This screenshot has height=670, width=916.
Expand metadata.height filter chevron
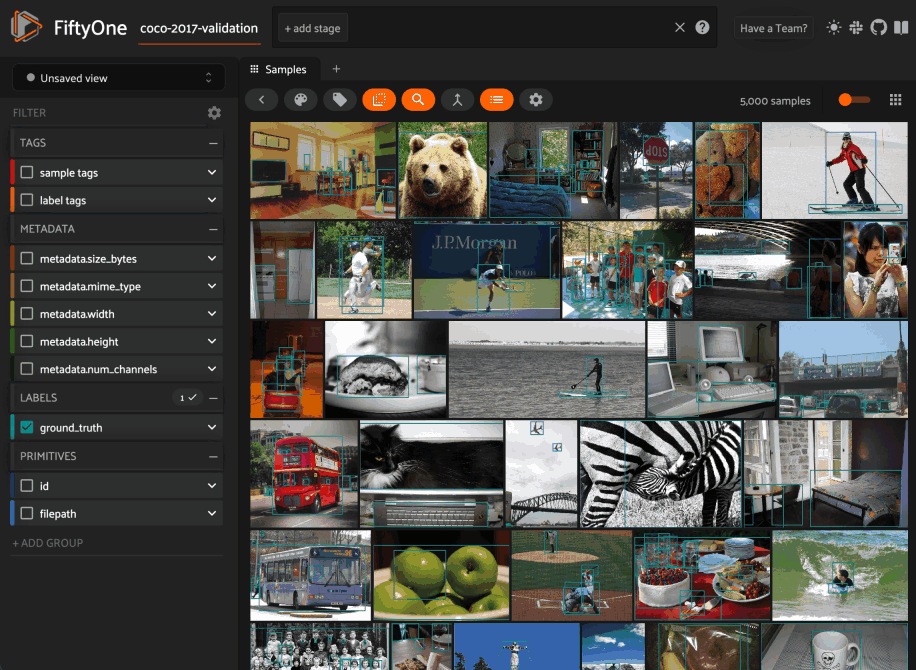[211, 341]
